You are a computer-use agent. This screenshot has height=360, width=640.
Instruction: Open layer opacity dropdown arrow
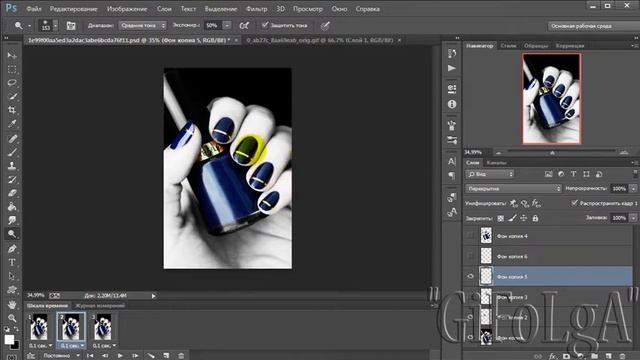coord(633,189)
